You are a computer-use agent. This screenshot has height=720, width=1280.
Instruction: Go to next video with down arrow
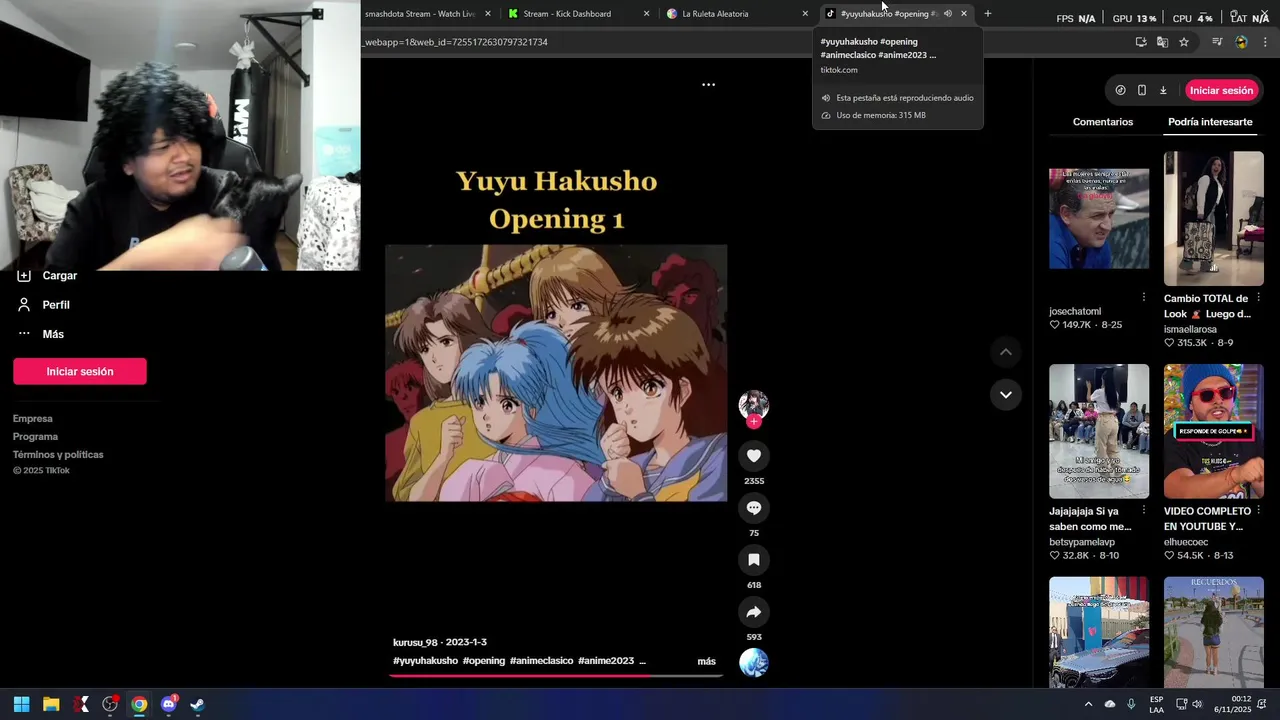[x=1006, y=395]
